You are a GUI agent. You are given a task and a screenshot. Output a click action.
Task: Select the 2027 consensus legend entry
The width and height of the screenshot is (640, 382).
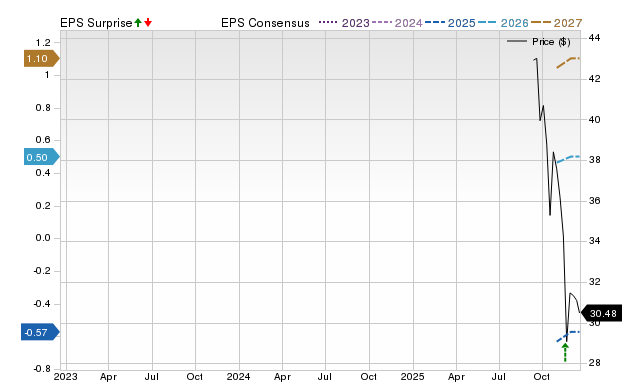[x=556, y=23]
